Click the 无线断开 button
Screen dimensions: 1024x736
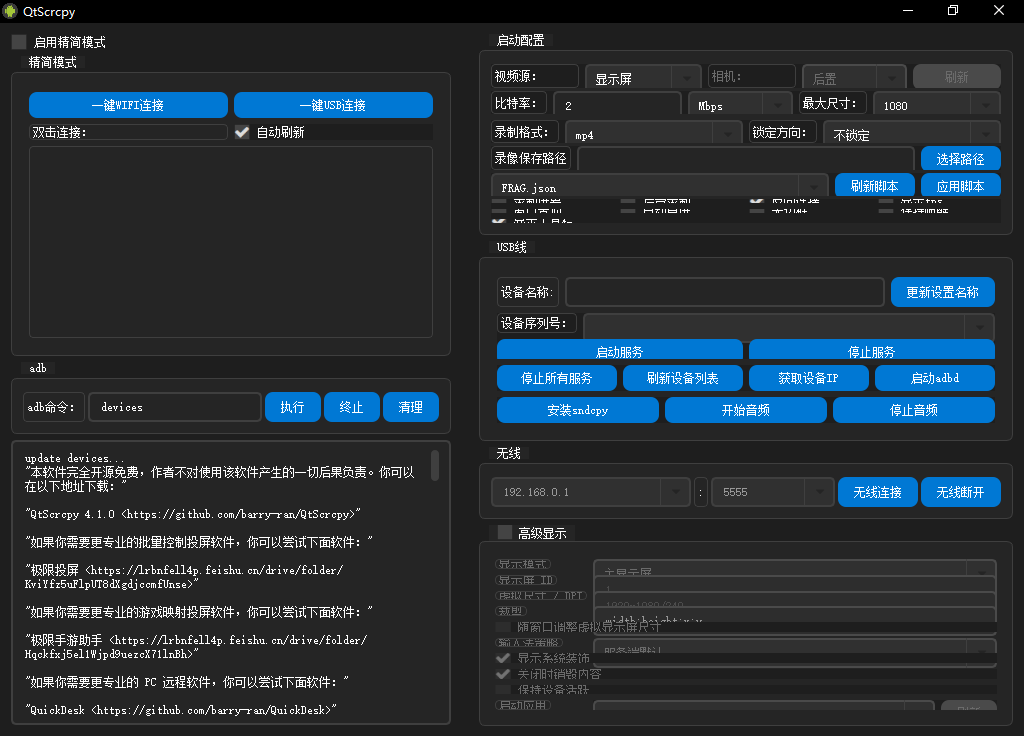(960, 492)
